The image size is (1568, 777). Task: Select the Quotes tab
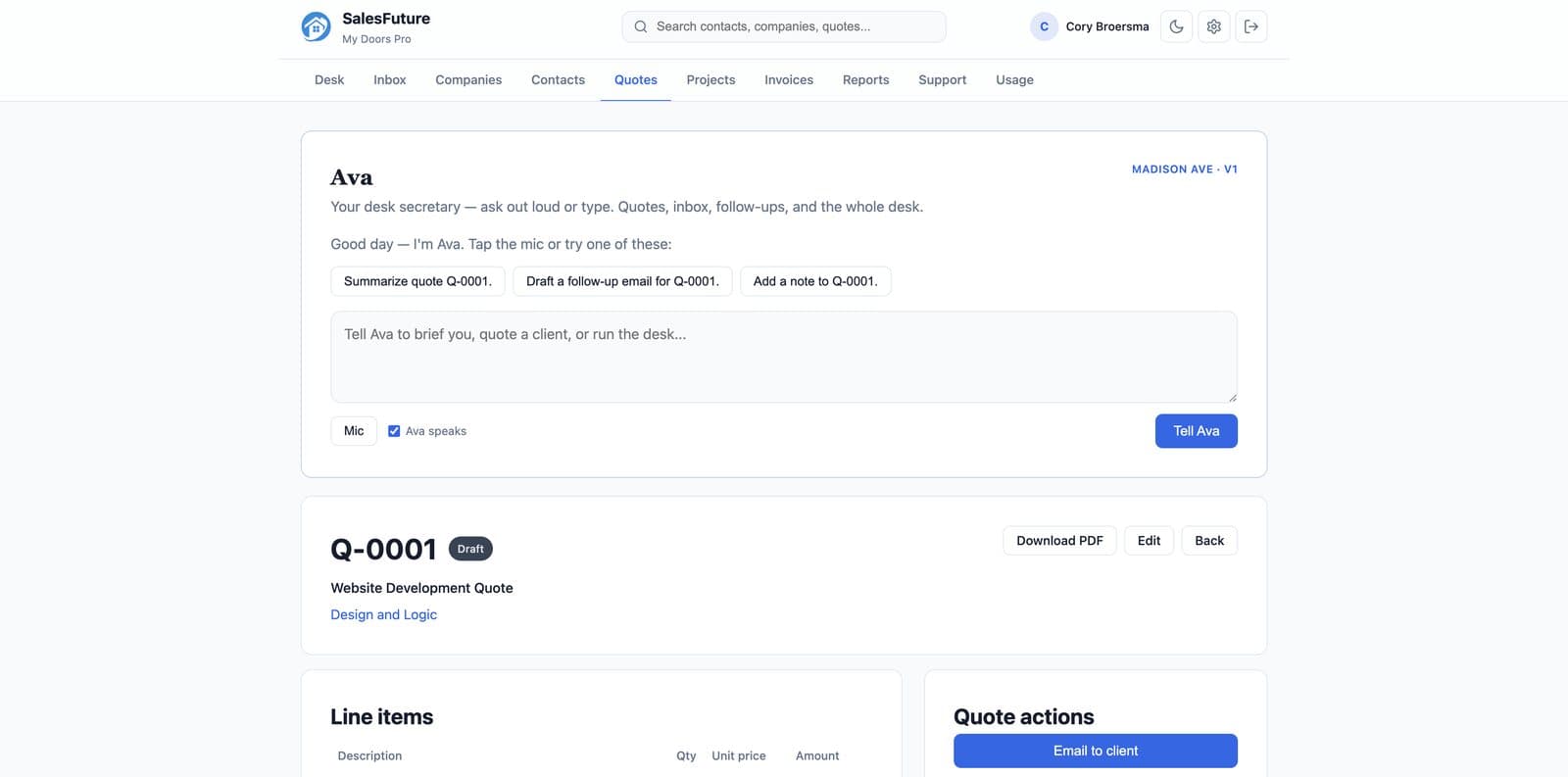coord(636,80)
